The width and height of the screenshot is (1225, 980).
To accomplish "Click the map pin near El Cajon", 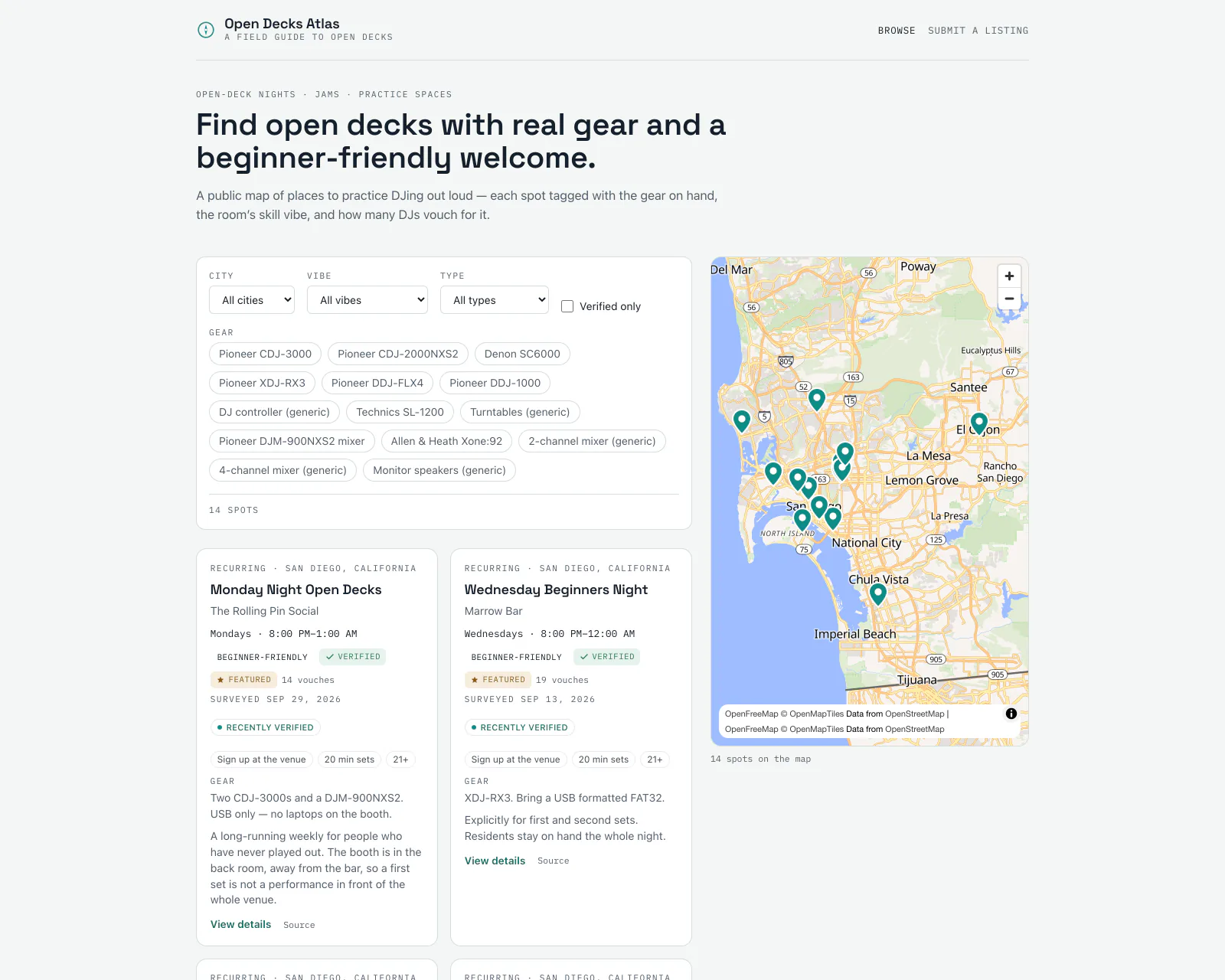I will tap(979, 423).
